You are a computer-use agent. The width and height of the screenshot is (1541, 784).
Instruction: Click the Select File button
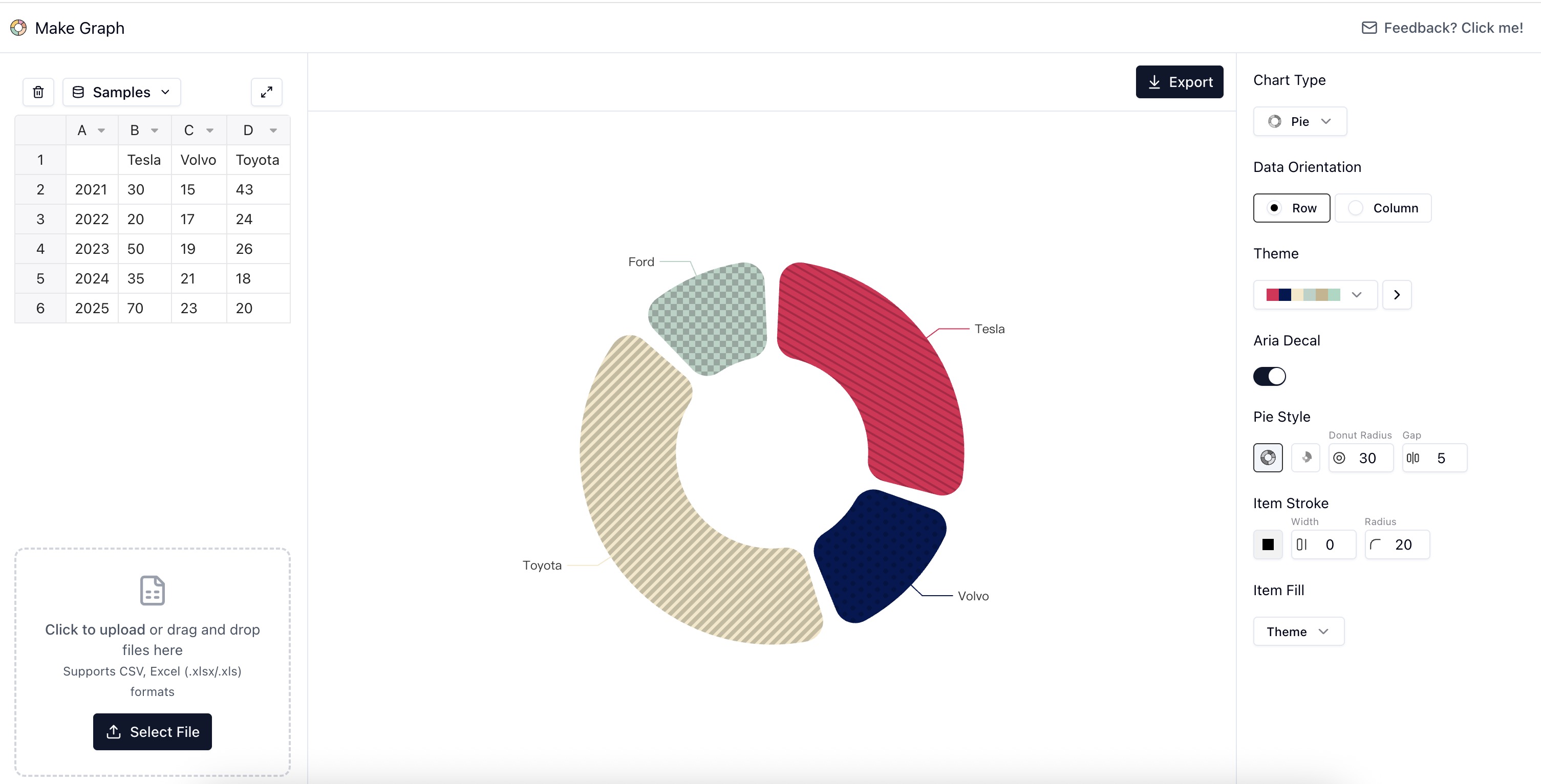point(152,731)
